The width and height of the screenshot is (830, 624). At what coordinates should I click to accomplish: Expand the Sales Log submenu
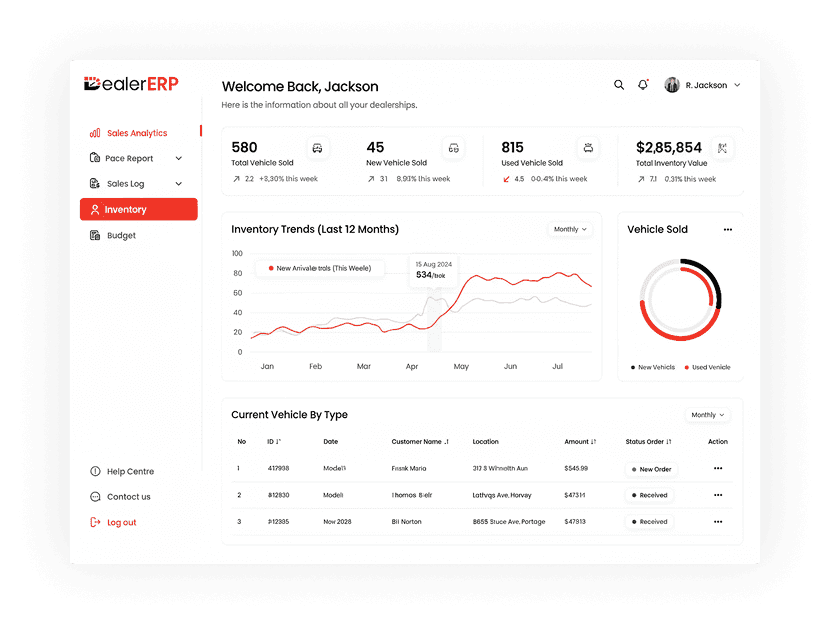[x=179, y=184]
